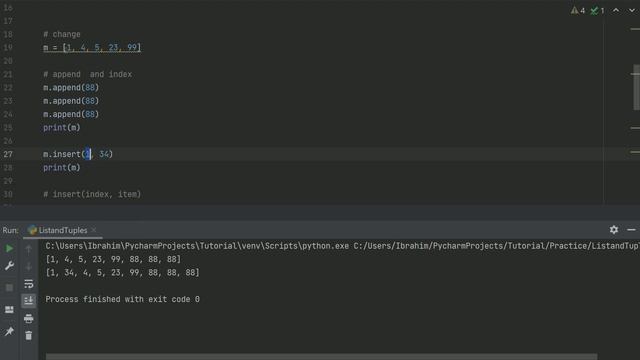Click the down the stack trace arrow
Image resolution: width=640 pixels, height=360 pixels.
pyautogui.click(x=29, y=267)
